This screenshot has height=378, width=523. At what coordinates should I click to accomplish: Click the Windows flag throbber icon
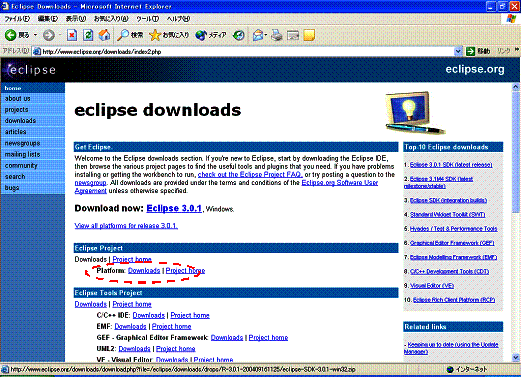click(511, 18)
